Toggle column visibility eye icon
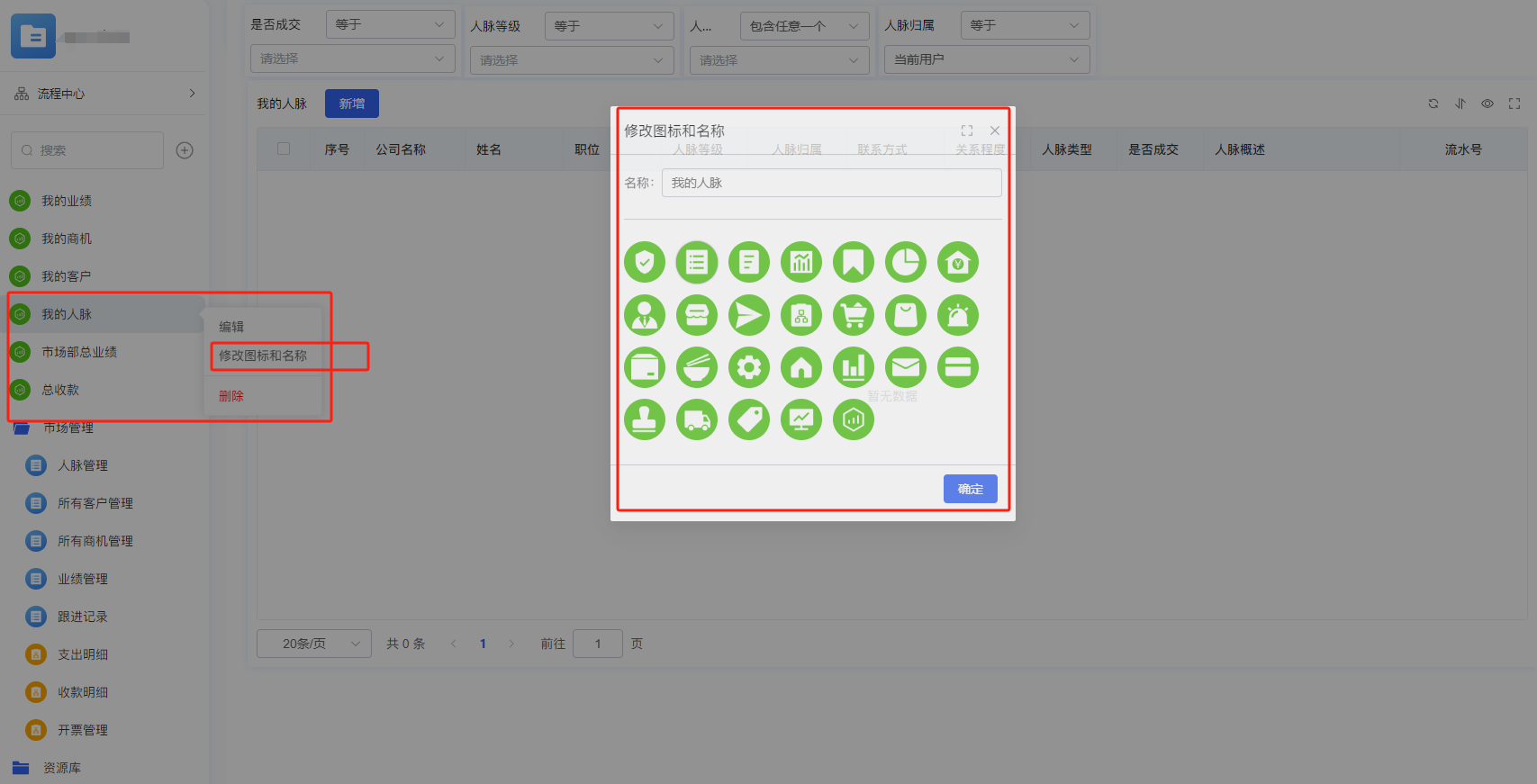Viewport: 1537px width, 784px height. (1487, 104)
